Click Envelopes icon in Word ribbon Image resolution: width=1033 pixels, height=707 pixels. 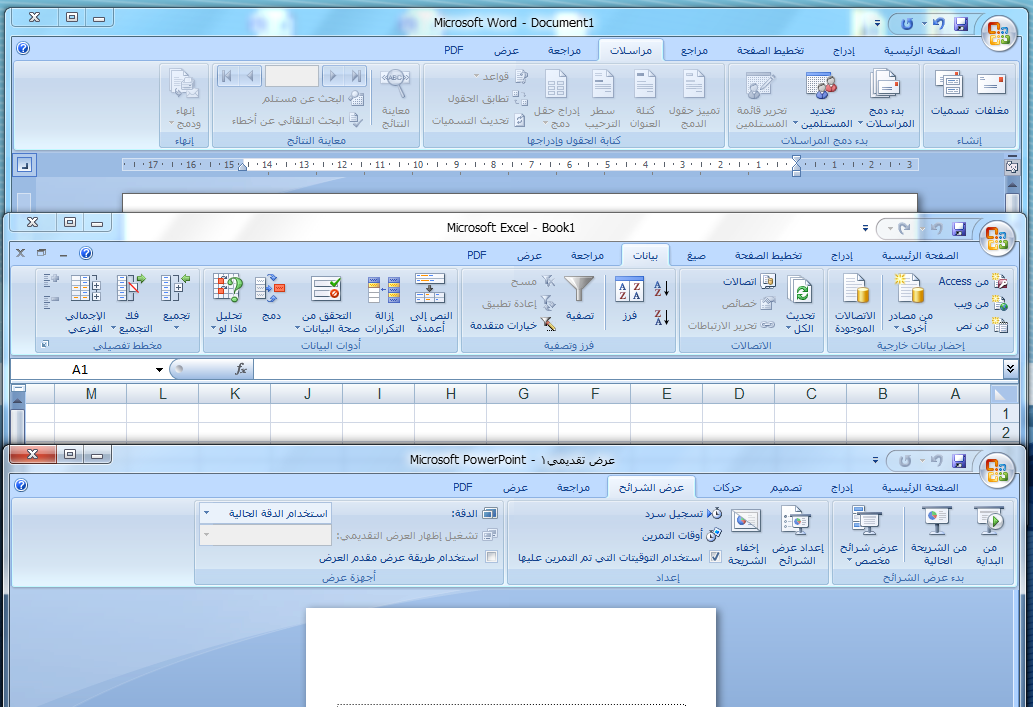point(991,84)
